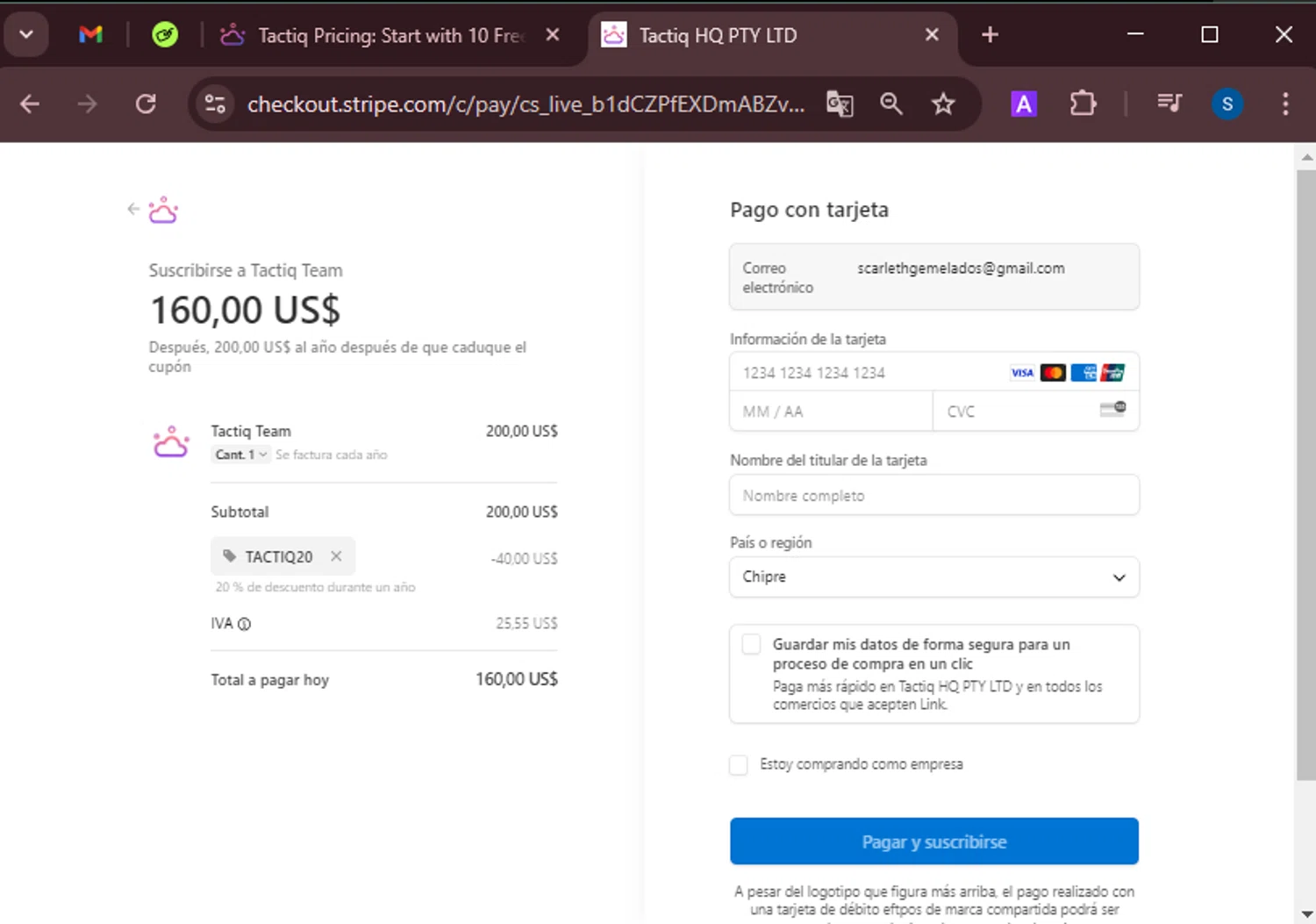Check Estoy comprando como empresa
Image resolution: width=1316 pixels, height=924 pixels.
[739, 764]
